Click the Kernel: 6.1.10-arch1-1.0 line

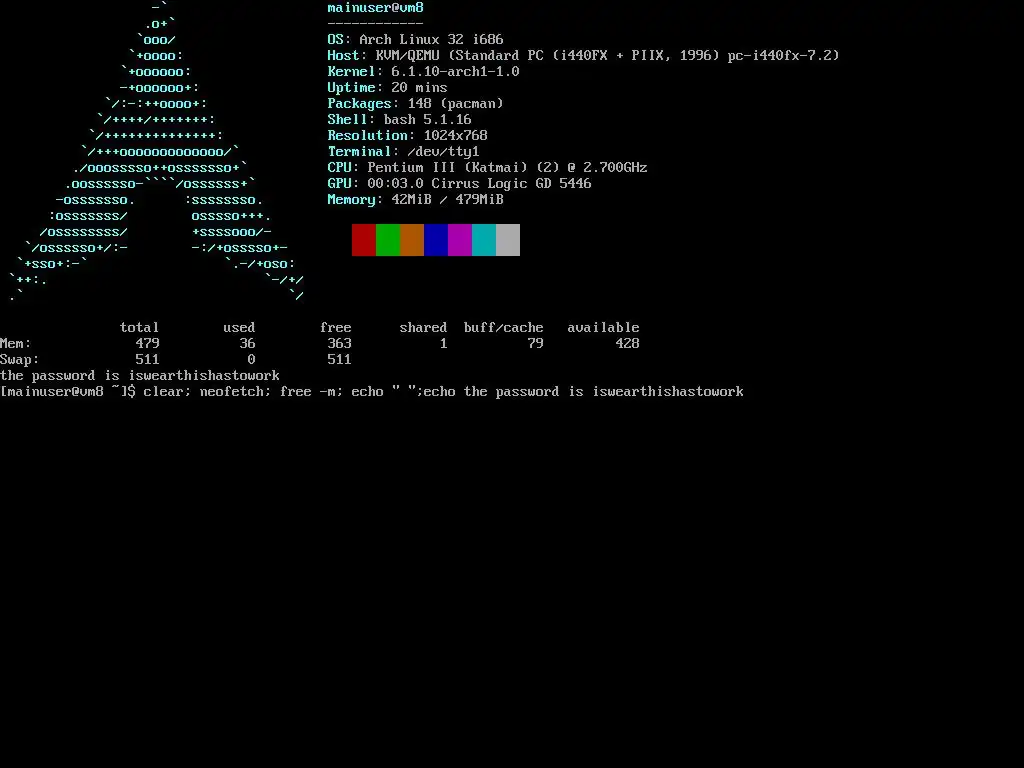click(423, 72)
